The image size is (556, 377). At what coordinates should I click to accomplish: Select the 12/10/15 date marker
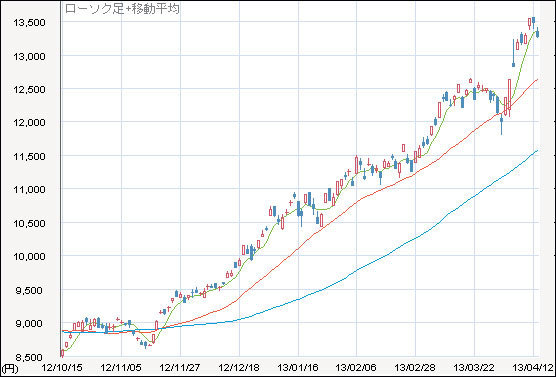[x=62, y=368]
